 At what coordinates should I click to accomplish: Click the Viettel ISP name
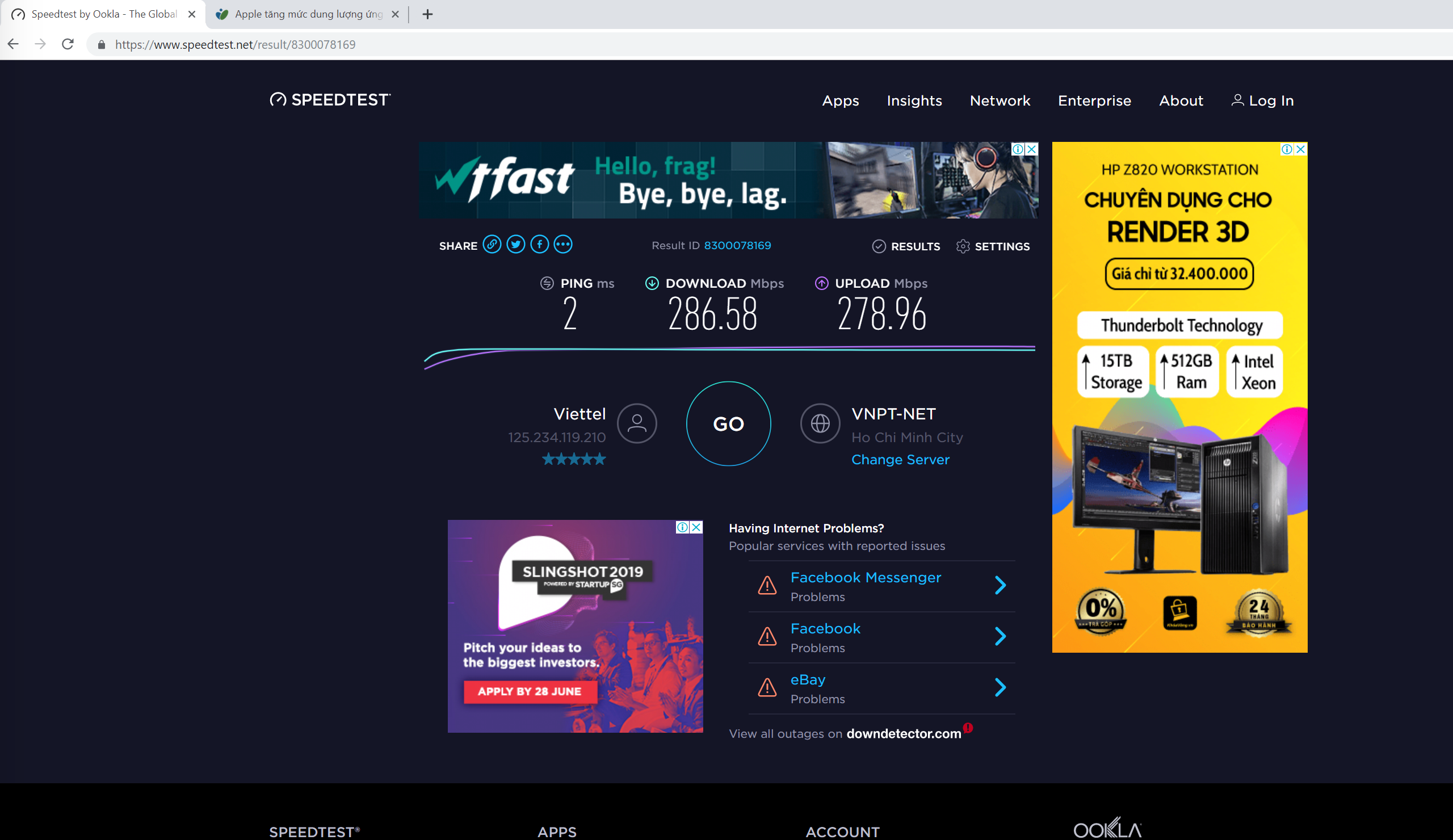point(579,414)
